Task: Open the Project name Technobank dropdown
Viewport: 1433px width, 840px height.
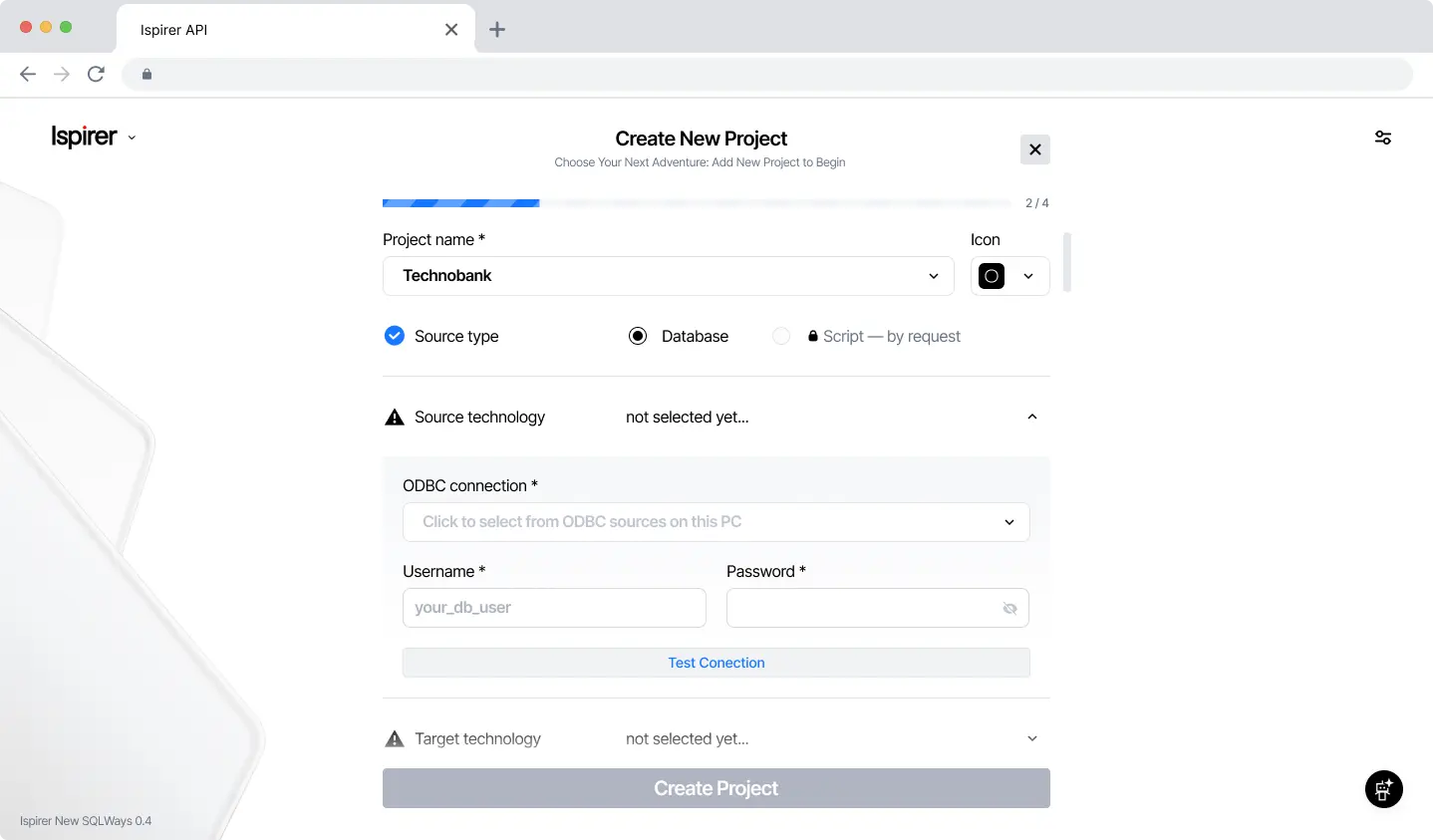Action: tap(669, 276)
